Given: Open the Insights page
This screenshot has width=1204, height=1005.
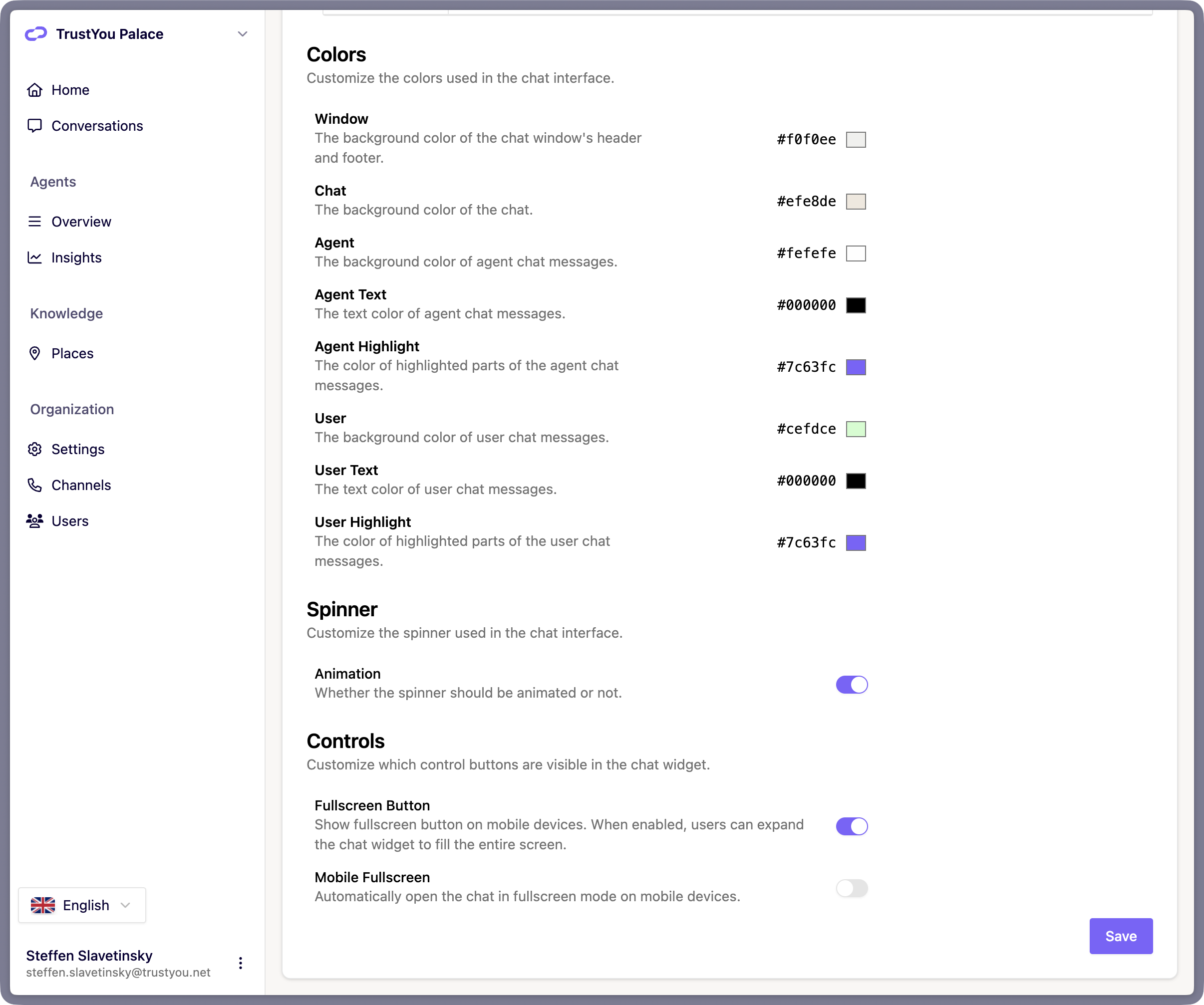Looking at the screenshot, I should tap(76, 257).
